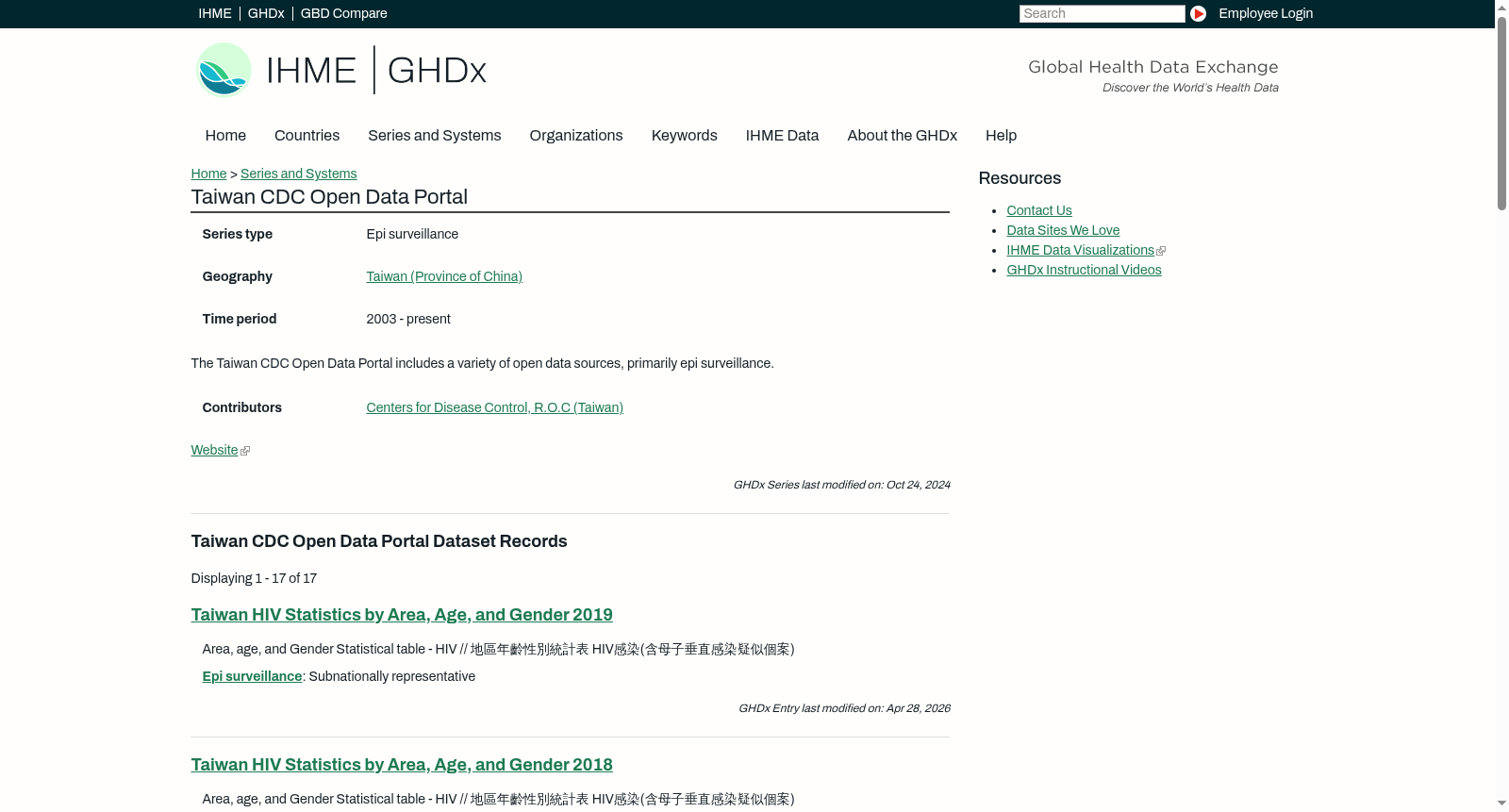
Task: Open the Series and Systems menu
Action: point(434,135)
